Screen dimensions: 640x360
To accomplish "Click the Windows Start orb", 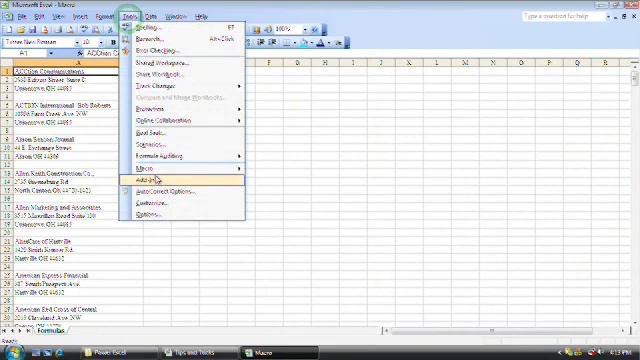I will [15, 352].
